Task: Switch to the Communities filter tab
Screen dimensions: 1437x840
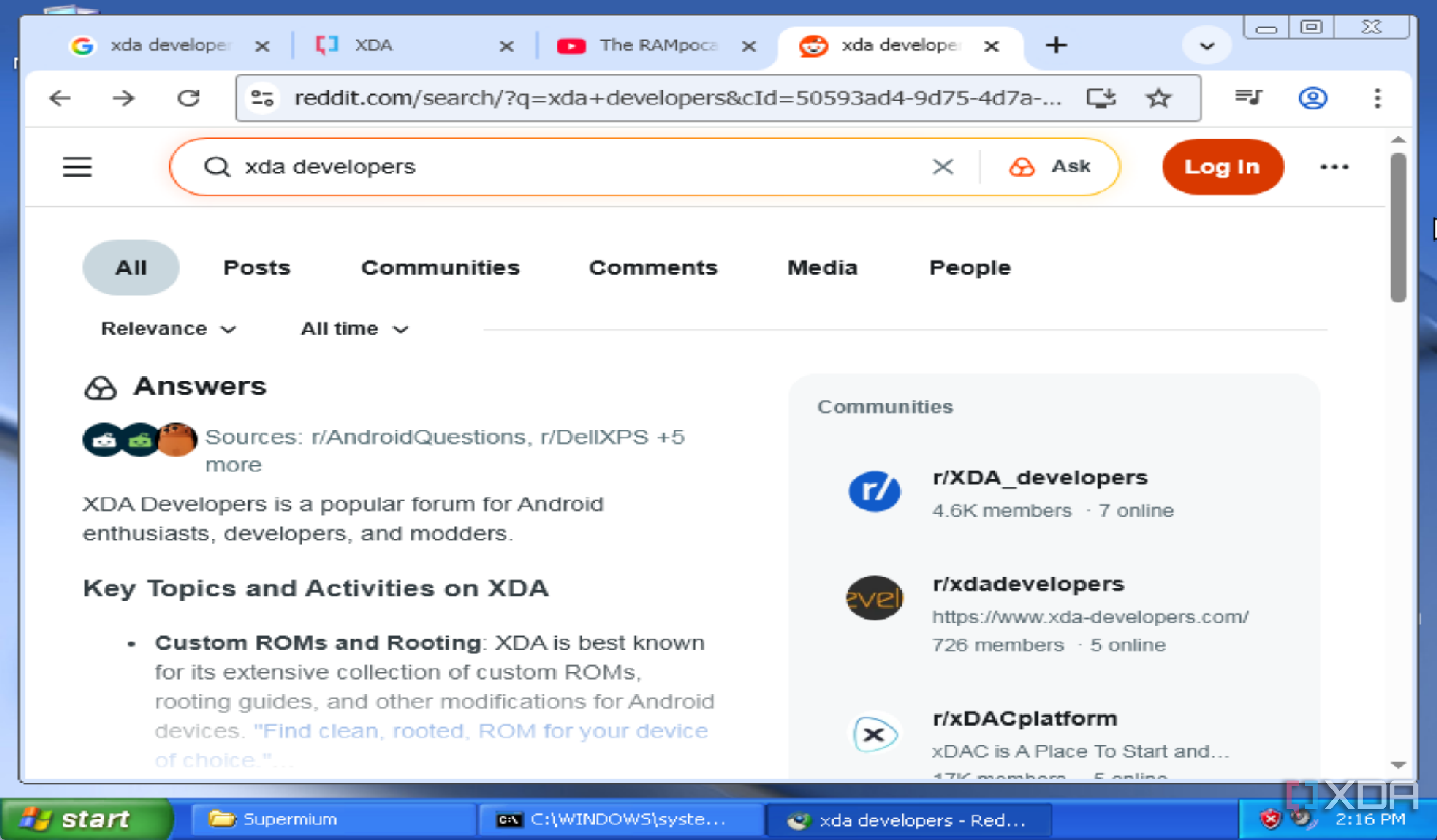Action: [440, 267]
